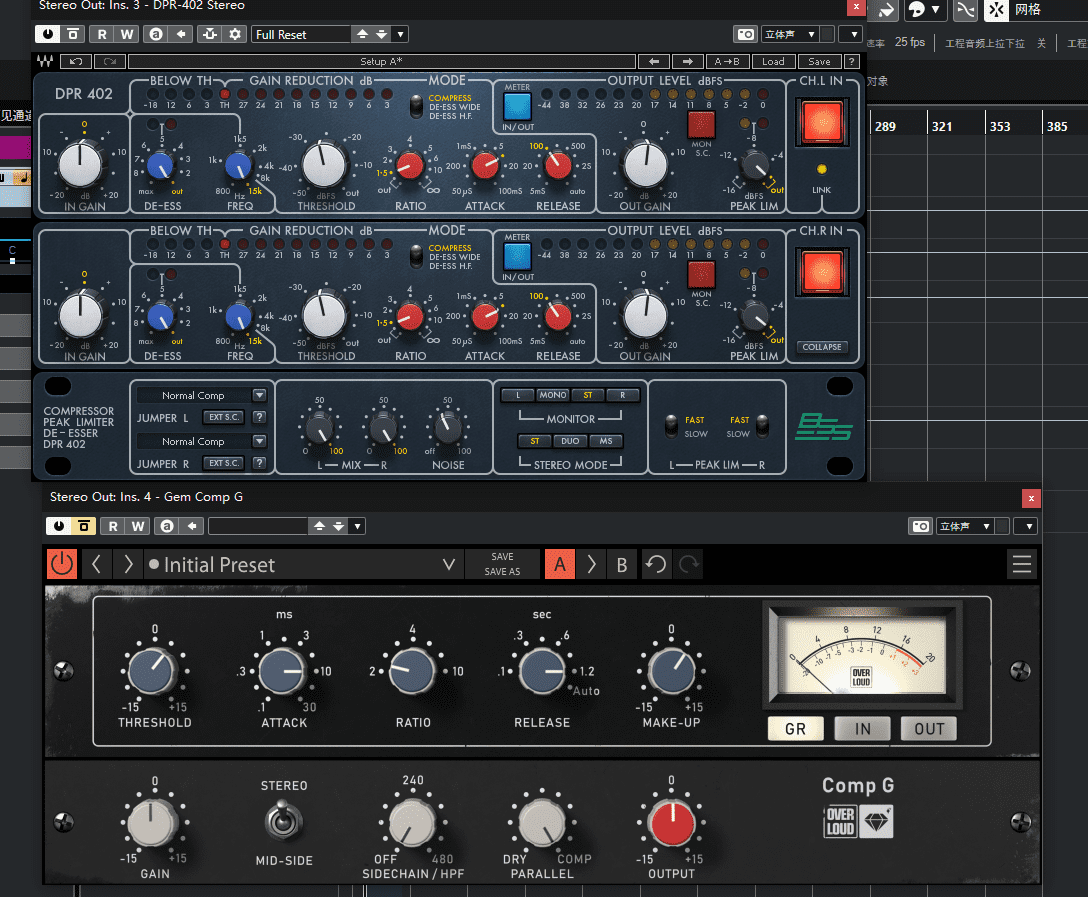Open Gem Comp G hamburger menu
Screen dimensions: 1088x897
(x=1021, y=563)
